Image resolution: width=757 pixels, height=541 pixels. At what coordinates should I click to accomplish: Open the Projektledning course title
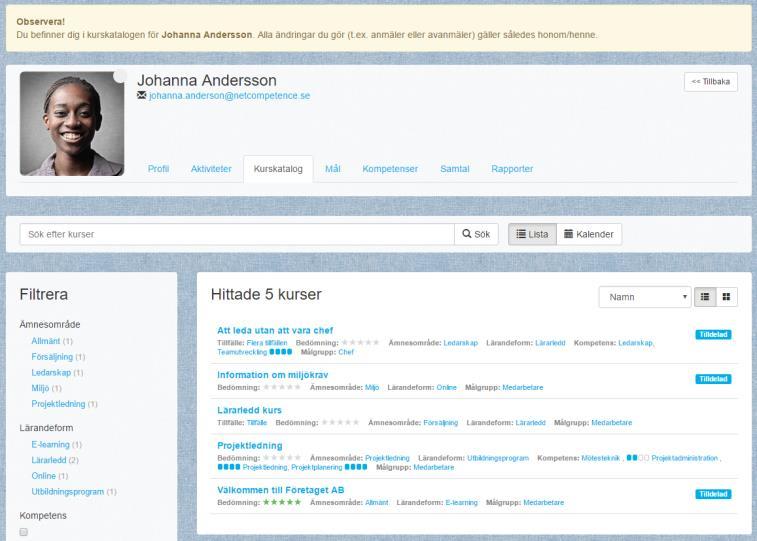coord(250,445)
